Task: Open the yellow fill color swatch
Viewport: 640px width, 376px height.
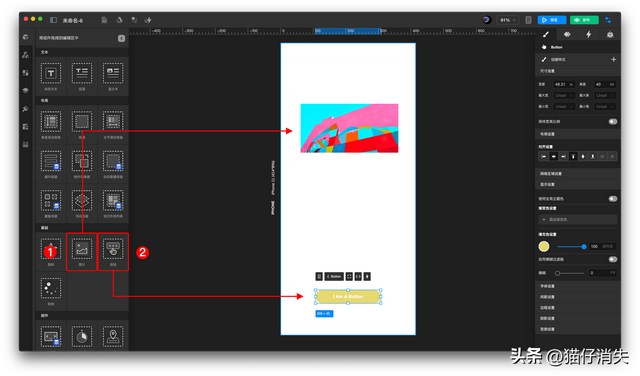Action: click(x=544, y=246)
